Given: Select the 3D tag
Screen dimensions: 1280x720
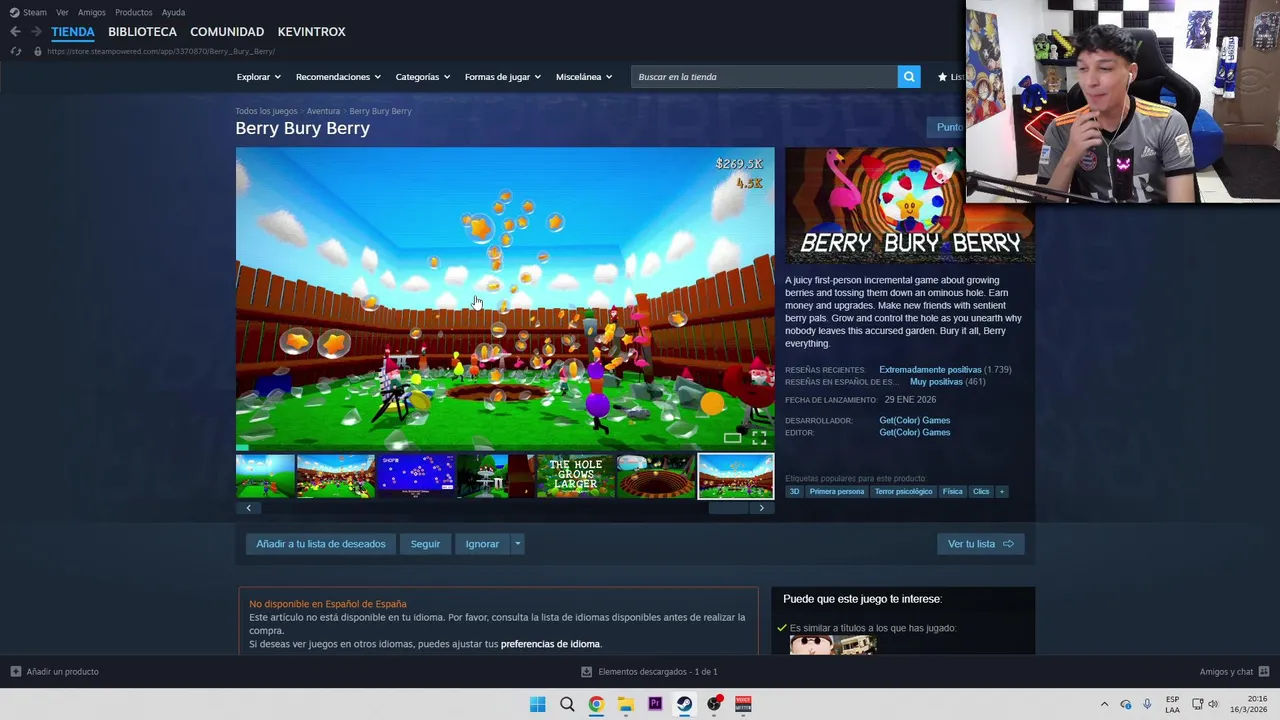Looking at the screenshot, I should coord(794,492).
